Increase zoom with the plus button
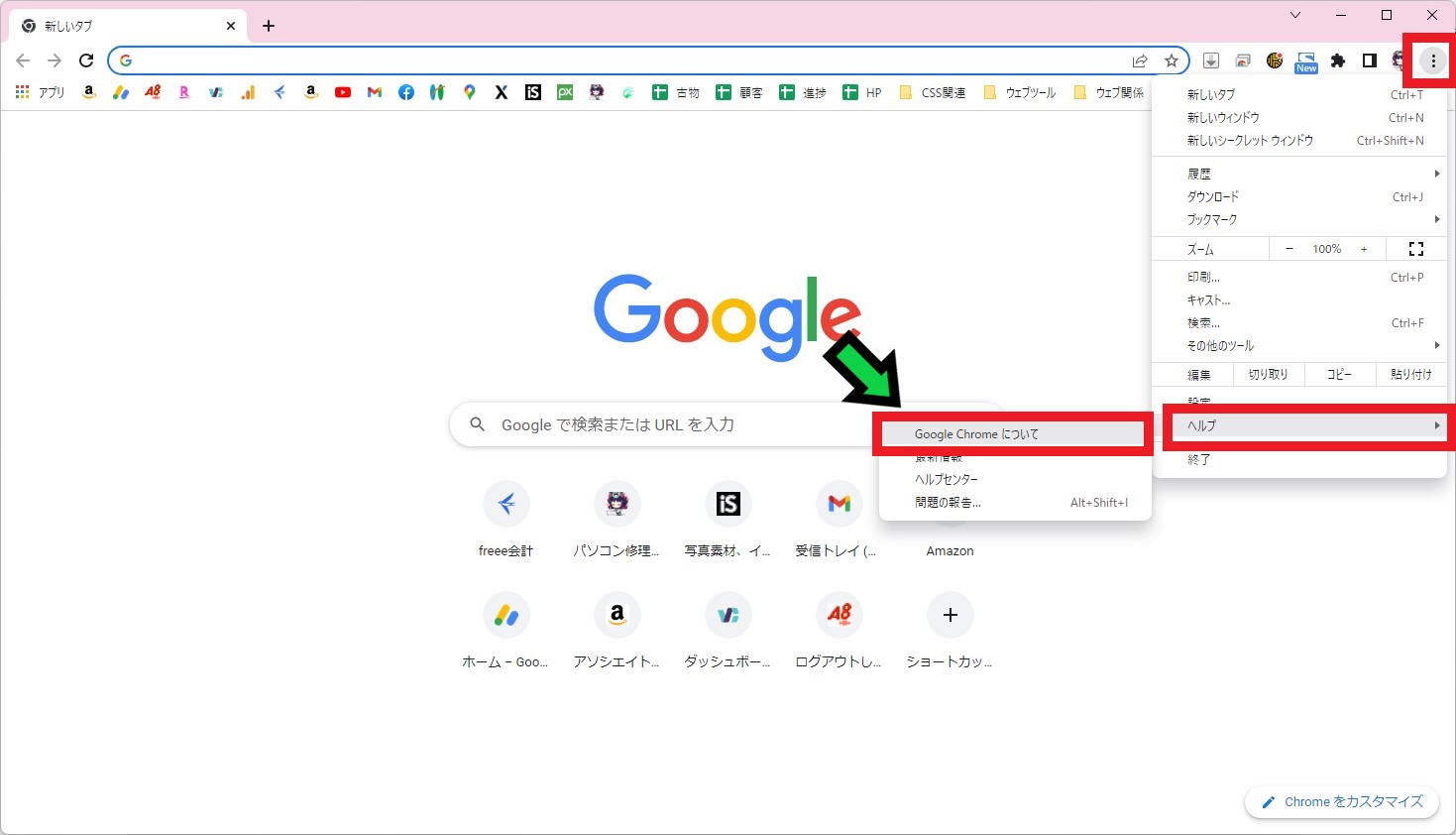1456x835 pixels. click(1364, 249)
